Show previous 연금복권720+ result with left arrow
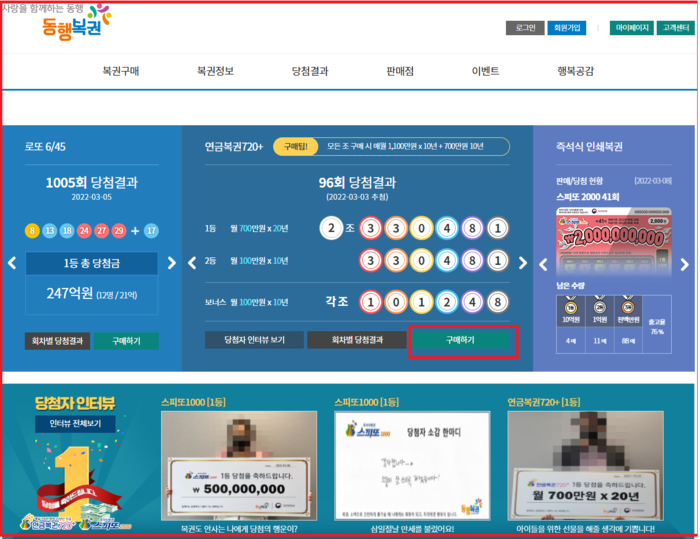This screenshot has height=539, width=700. tap(192, 263)
